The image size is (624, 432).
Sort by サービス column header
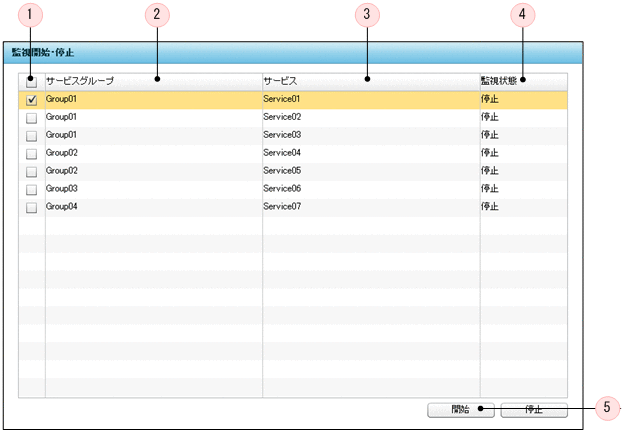[371, 82]
